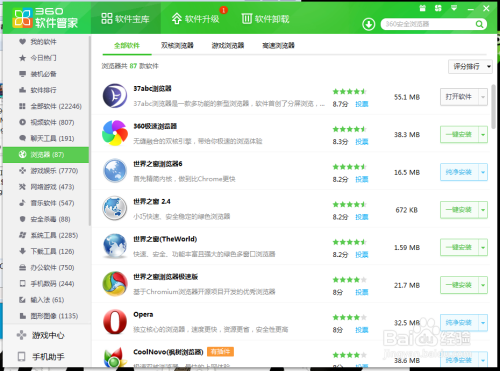This screenshot has width=500, height=371.
Task: Open the download manager arrow icon
Action: coord(368,24)
